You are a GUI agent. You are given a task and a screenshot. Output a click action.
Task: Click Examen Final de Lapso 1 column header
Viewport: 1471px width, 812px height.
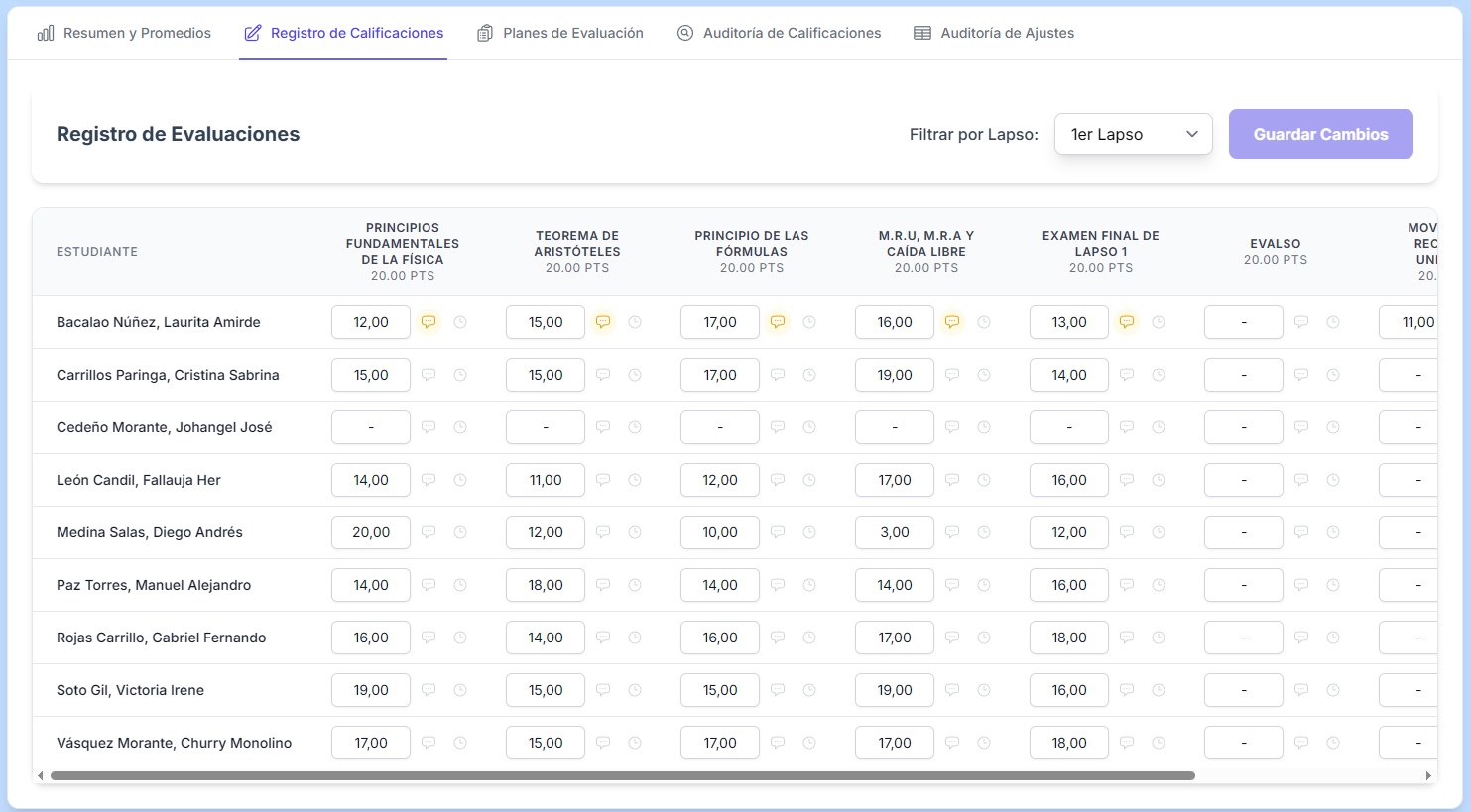1101,251
